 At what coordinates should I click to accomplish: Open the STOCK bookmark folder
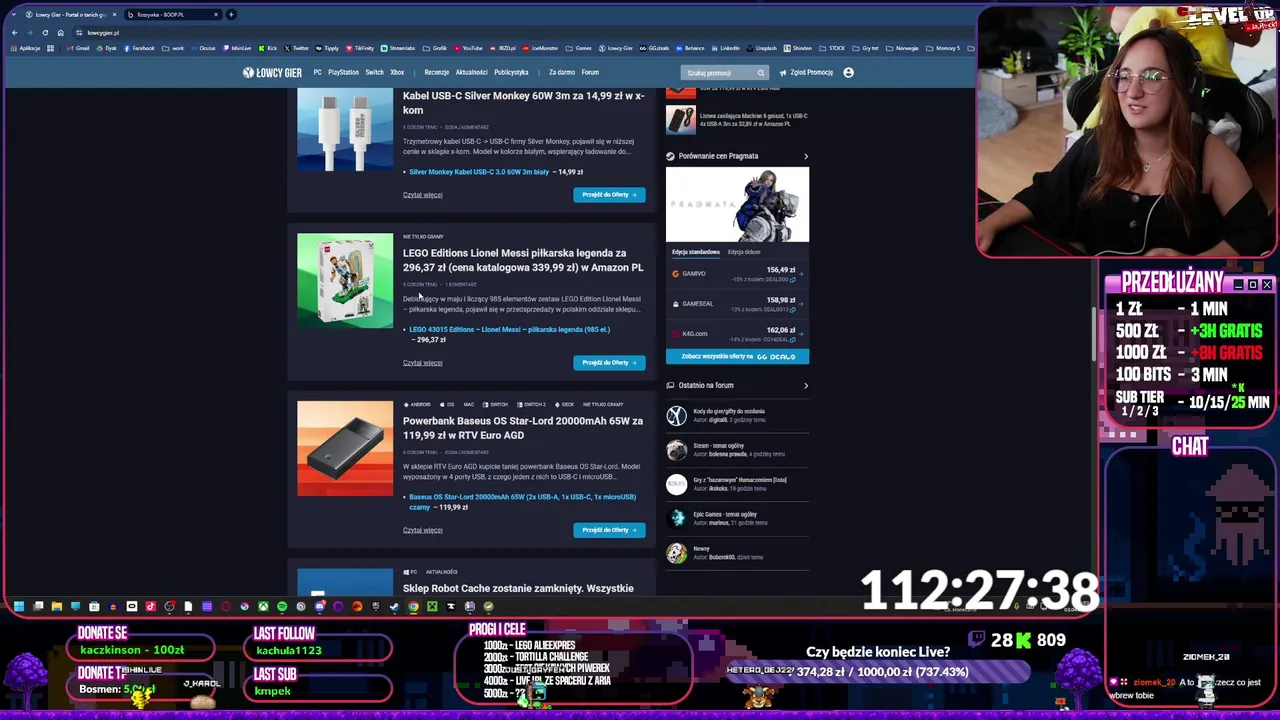tap(833, 48)
